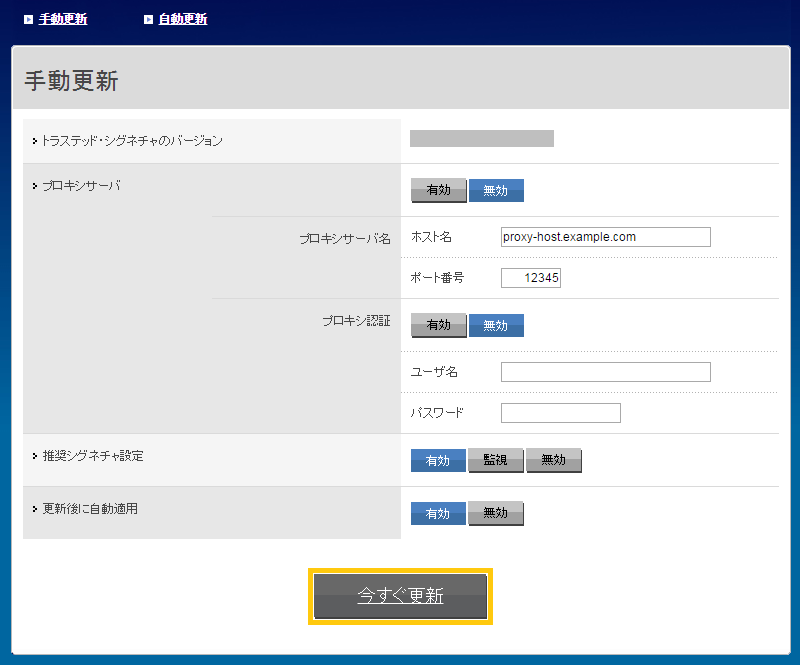Disable proxy server with 無効 button

coord(496,190)
